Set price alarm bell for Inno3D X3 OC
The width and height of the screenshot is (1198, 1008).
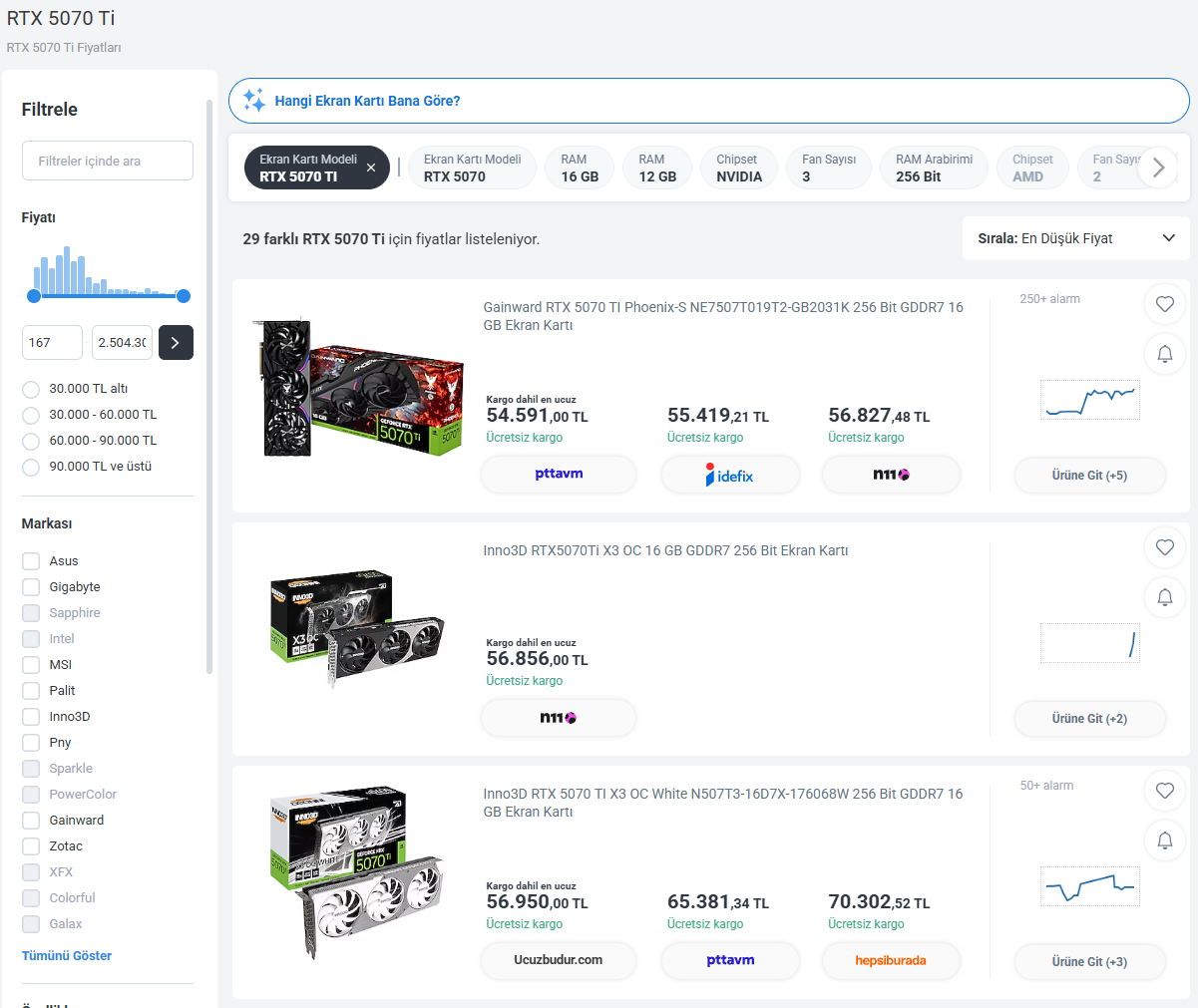[x=1165, y=597]
